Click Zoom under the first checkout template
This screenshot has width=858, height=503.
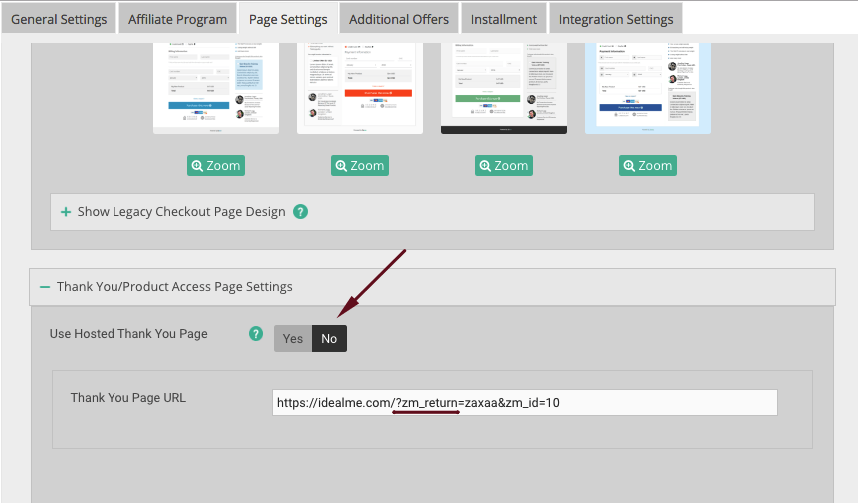(x=215, y=165)
